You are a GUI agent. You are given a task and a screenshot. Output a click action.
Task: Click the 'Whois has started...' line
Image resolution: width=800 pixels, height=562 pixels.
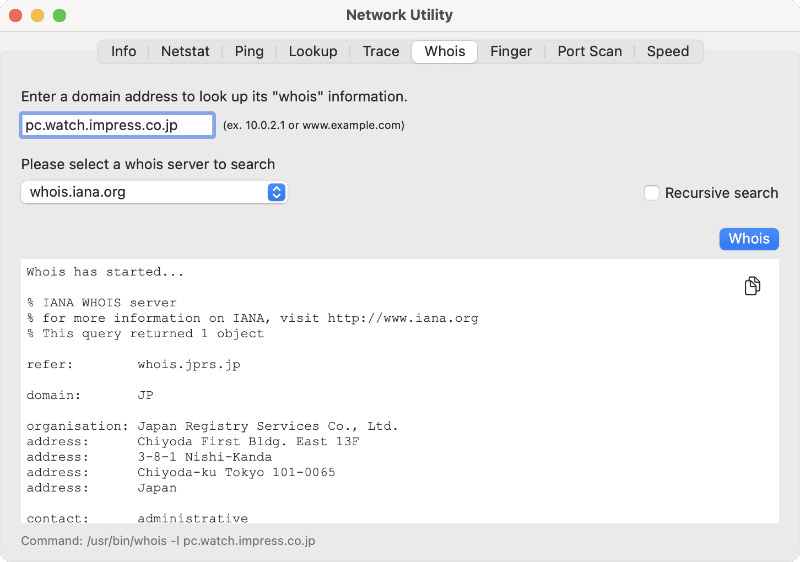pos(105,272)
